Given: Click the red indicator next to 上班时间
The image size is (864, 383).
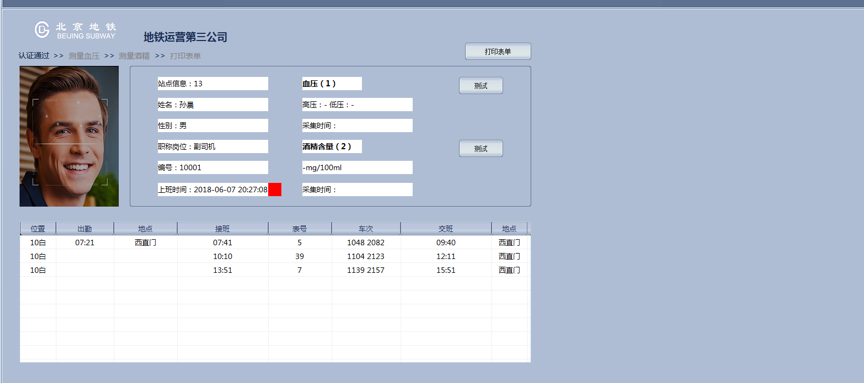Looking at the screenshot, I should [x=275, y=190].
